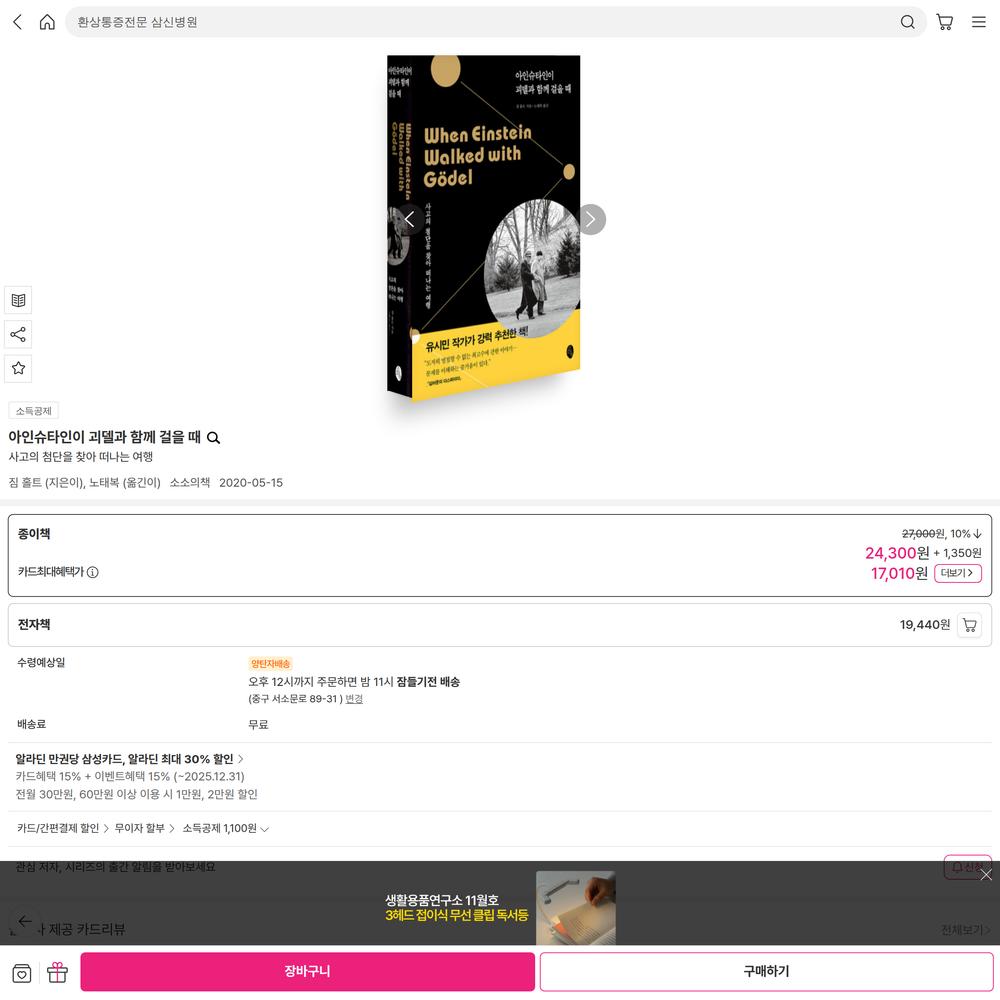Open book preview icon on left

pos(18,300)
